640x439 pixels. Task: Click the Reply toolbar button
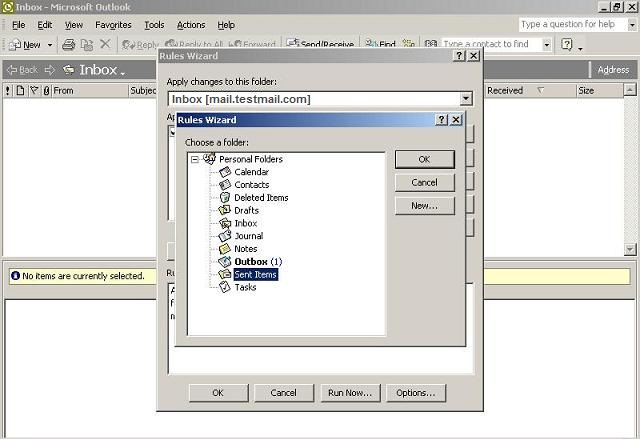140,44
